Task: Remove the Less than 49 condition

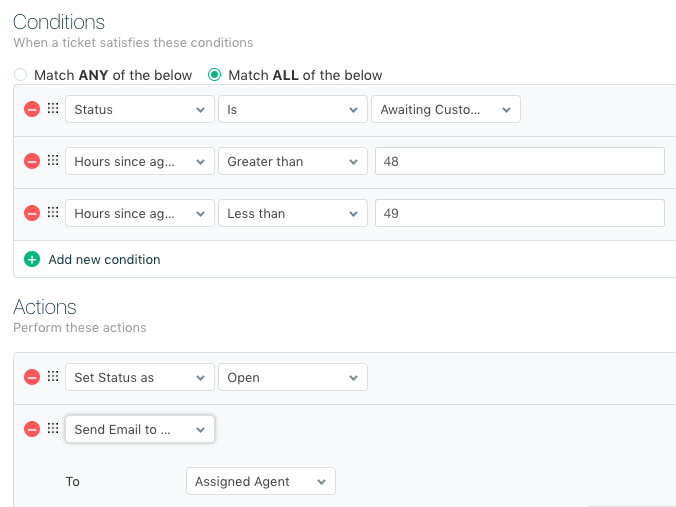Action: 31,213
